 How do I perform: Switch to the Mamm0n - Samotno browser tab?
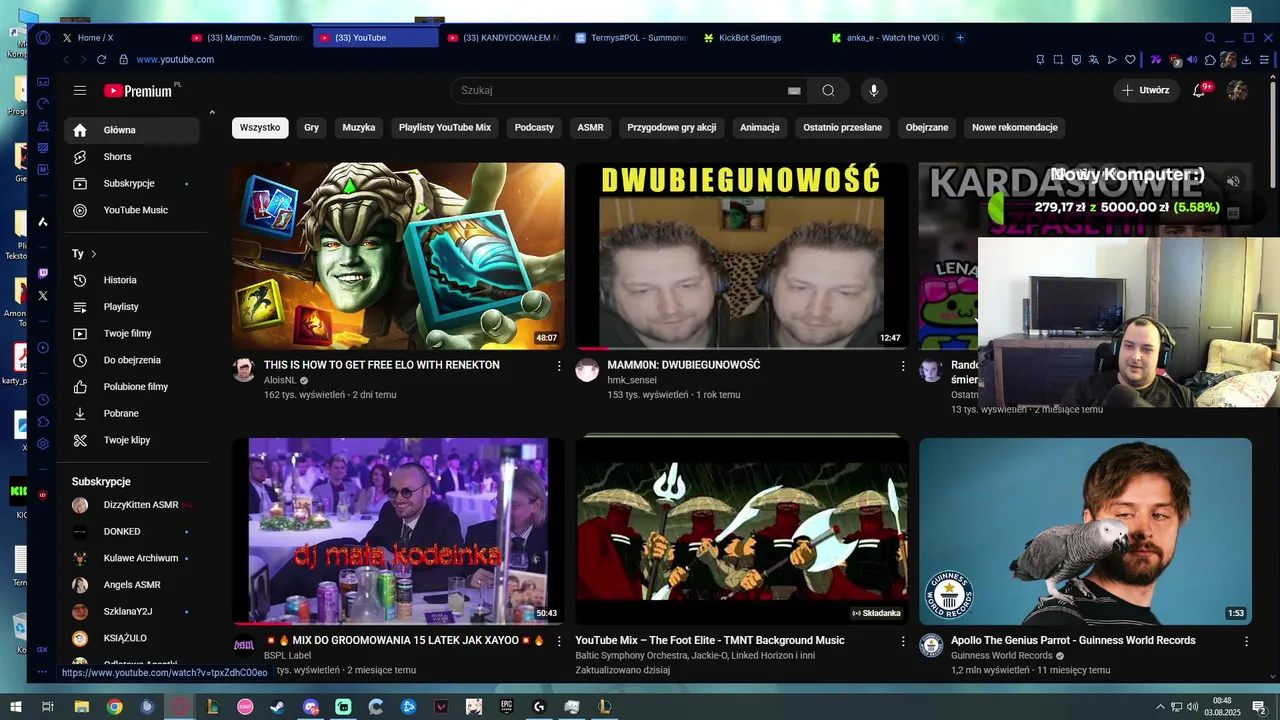coord(249,38)
